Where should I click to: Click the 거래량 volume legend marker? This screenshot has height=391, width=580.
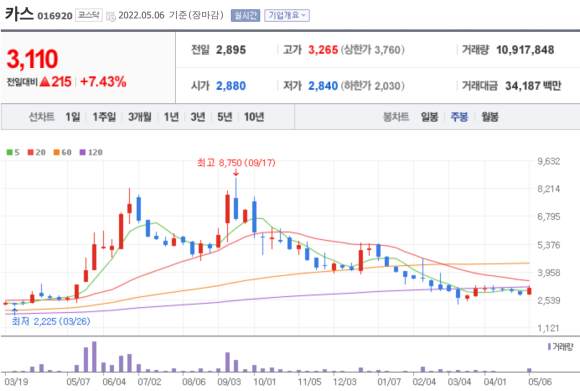[x=549, y=347]
